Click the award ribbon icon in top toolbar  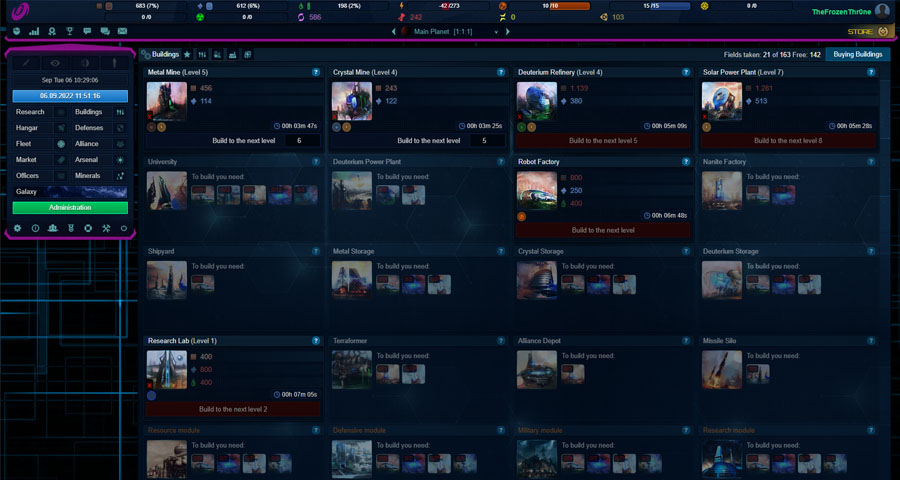(x=52, y=32)
